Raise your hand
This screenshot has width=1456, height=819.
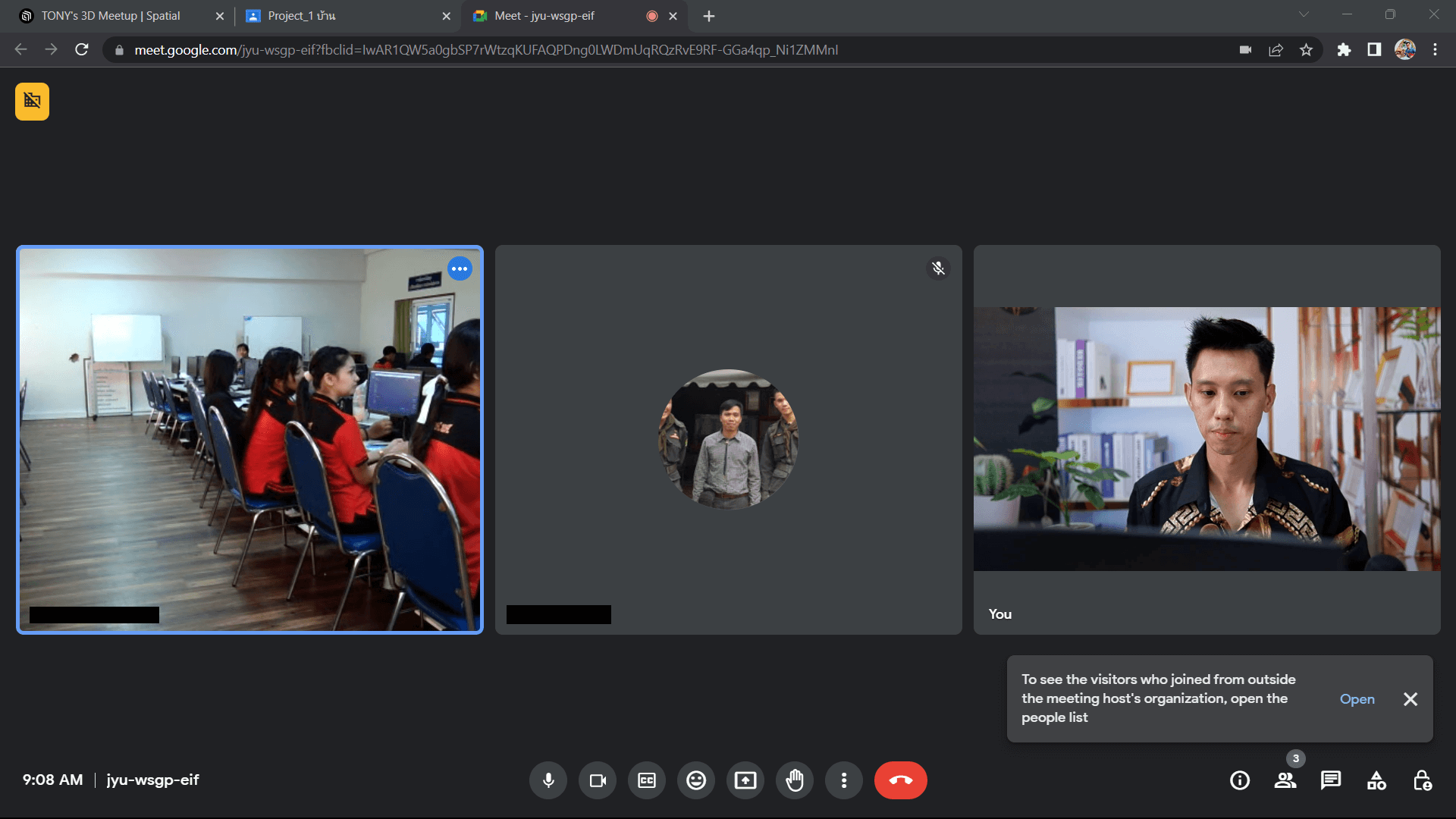(x=794, y=780)
